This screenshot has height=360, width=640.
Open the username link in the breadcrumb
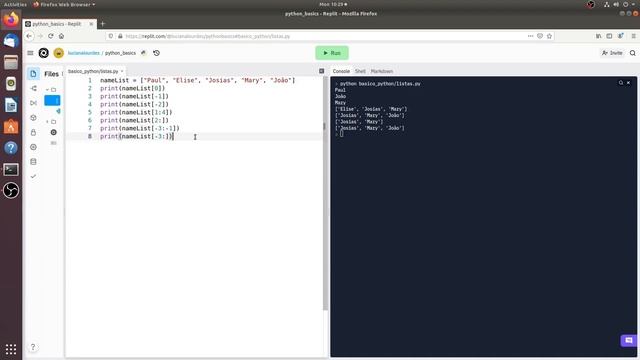[84, 53]
